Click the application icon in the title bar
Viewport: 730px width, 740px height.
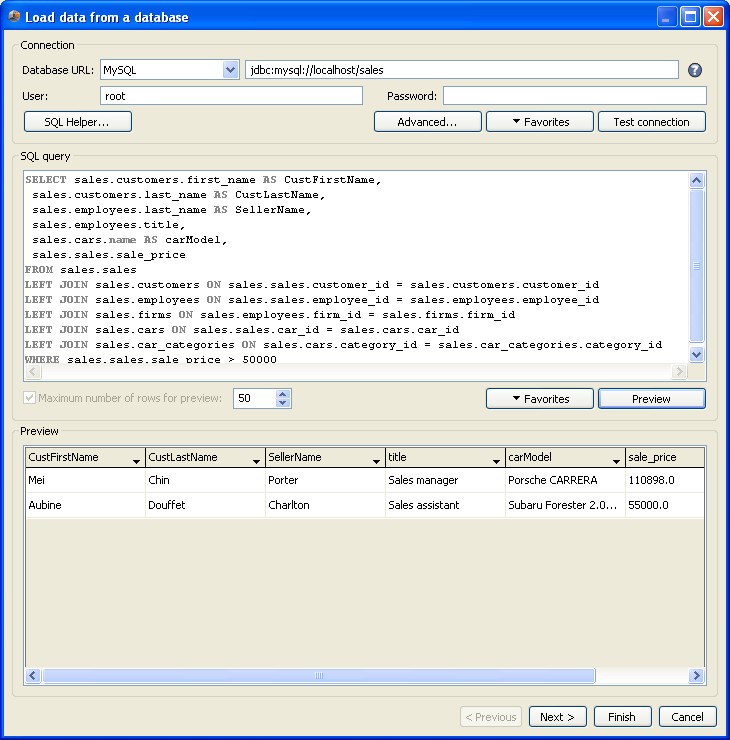14,17
